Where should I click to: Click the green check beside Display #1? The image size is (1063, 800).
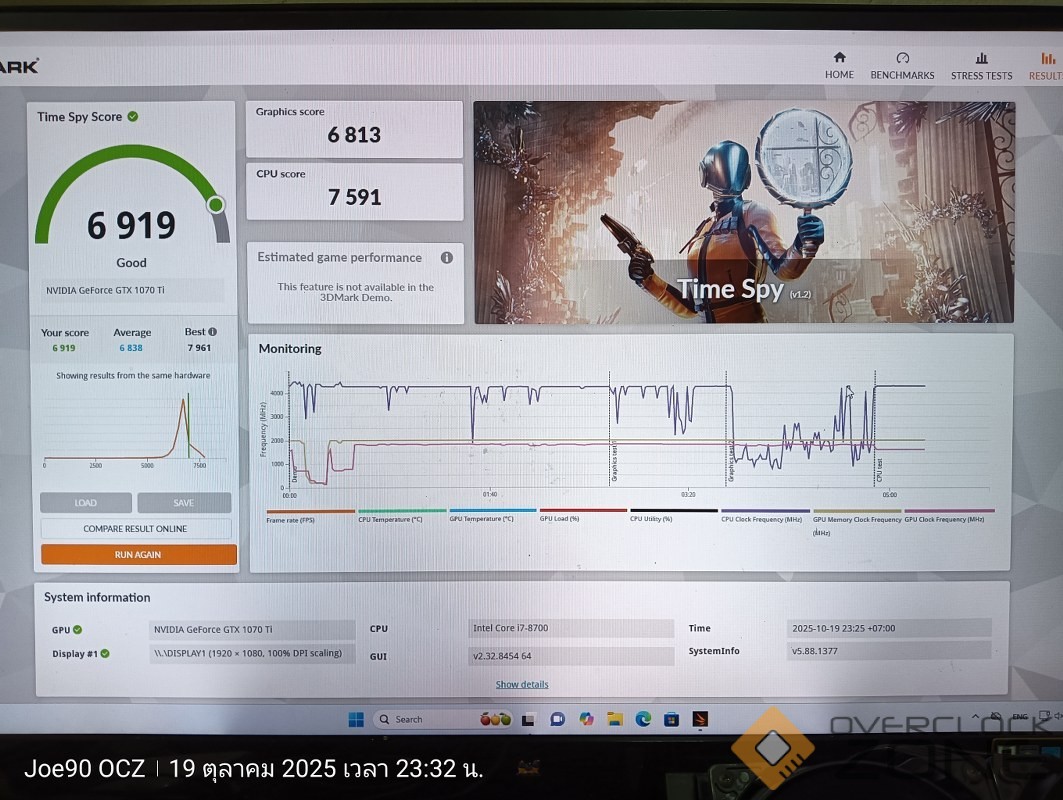click(105, 654)
